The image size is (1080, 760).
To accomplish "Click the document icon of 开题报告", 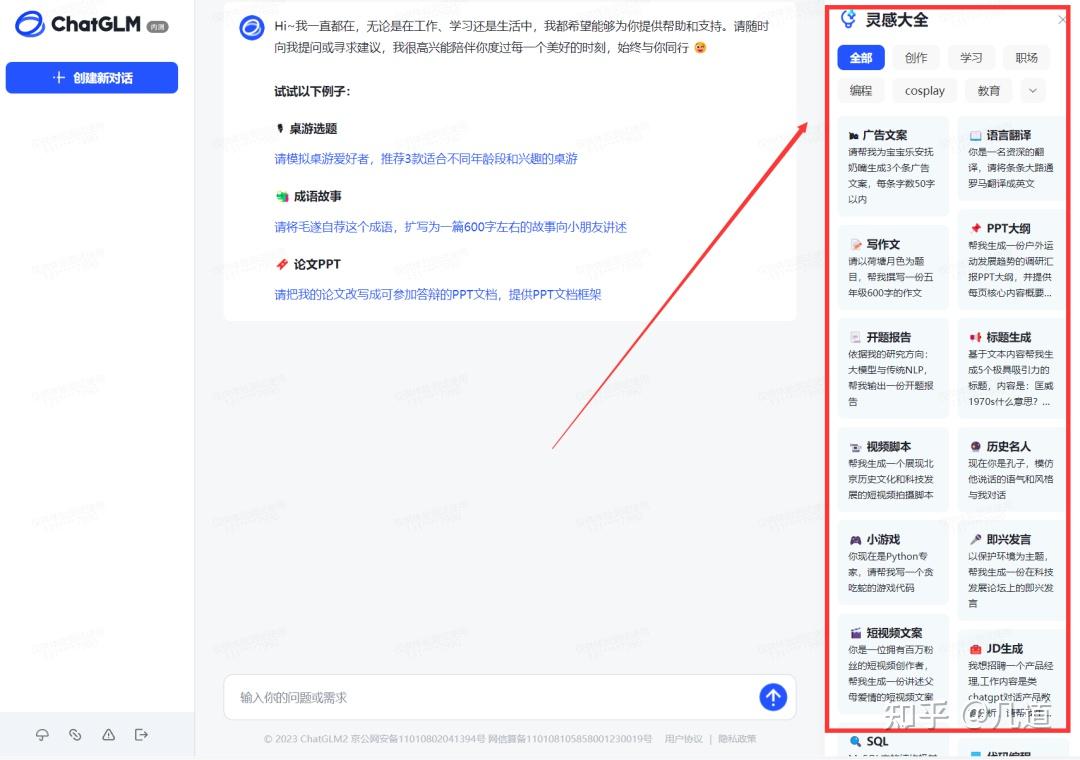I will click(x=855, y=338).
